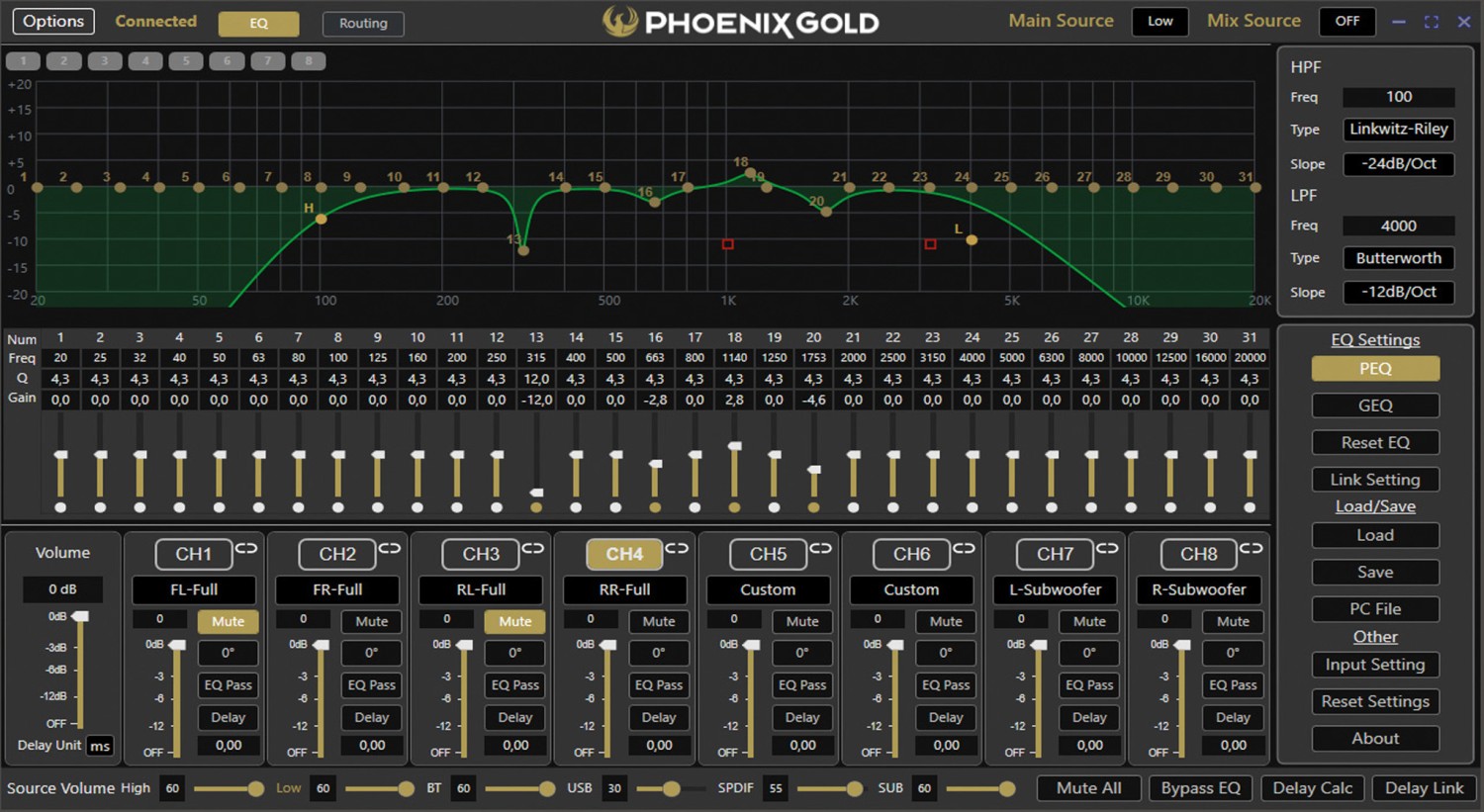The image size is (1484, 812).
Task: Select preset tab 3 above the graph
Action: pyautogui.click(x=104, y=61)
